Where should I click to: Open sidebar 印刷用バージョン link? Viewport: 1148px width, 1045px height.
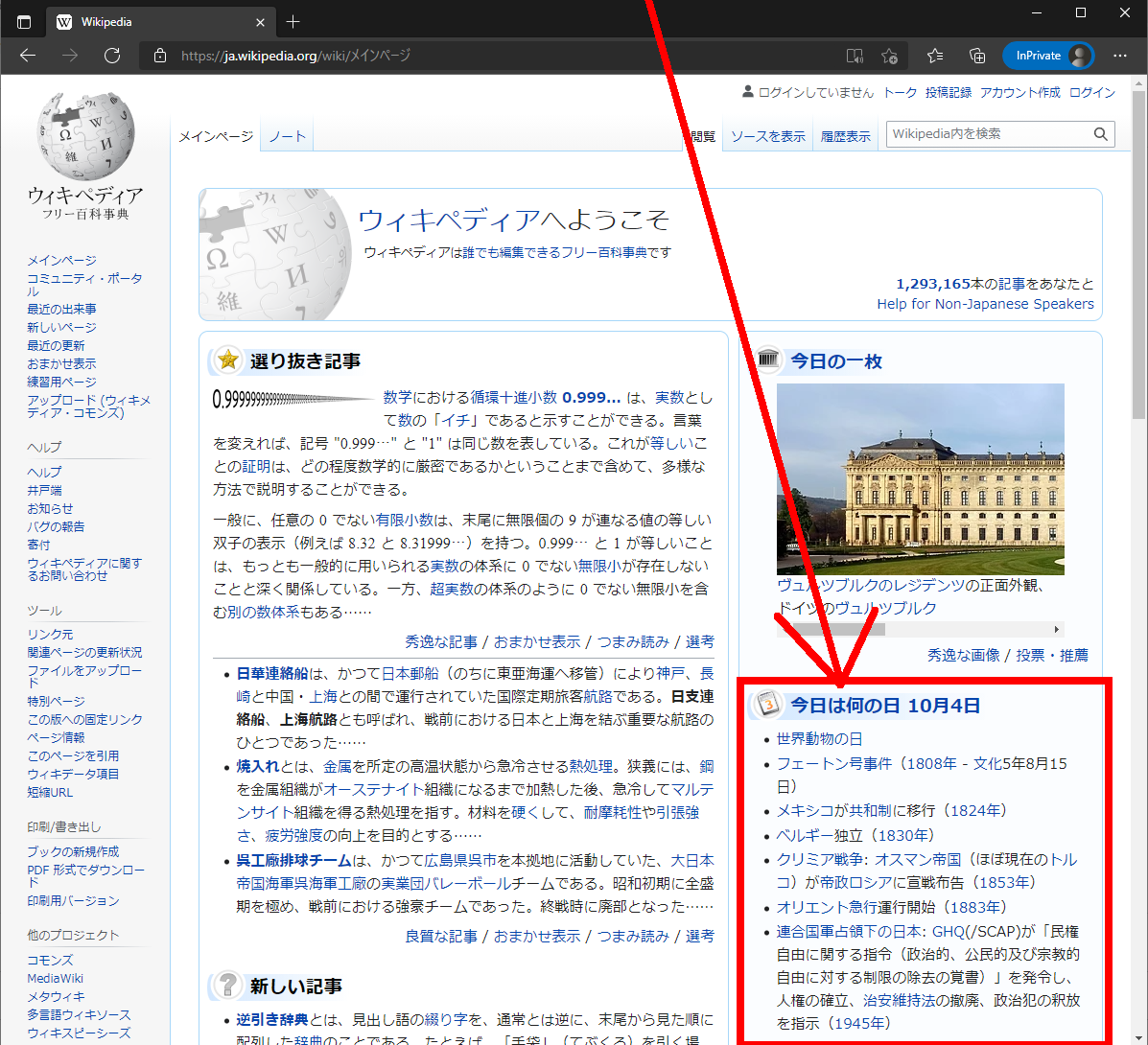click(x=73, y=901)
